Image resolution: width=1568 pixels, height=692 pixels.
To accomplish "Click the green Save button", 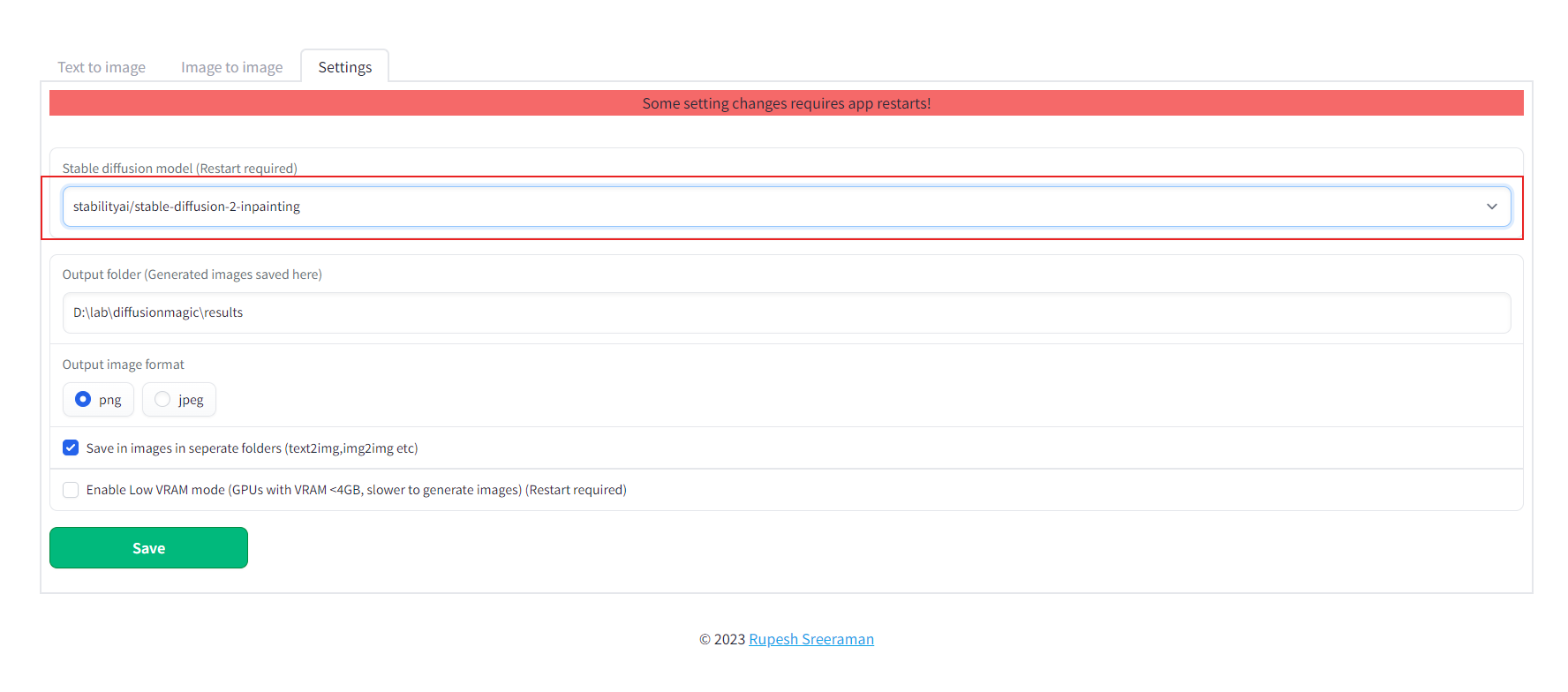I will tap(148, 548).
